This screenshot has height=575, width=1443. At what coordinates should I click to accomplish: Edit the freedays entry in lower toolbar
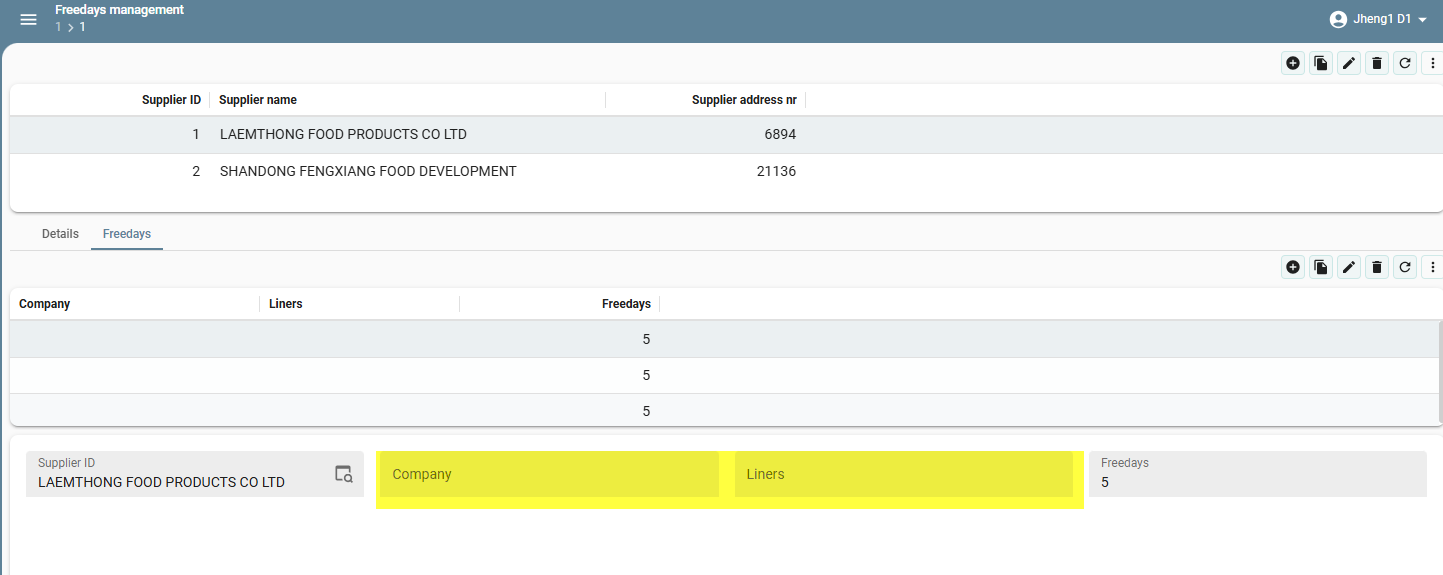[1349, 267]
